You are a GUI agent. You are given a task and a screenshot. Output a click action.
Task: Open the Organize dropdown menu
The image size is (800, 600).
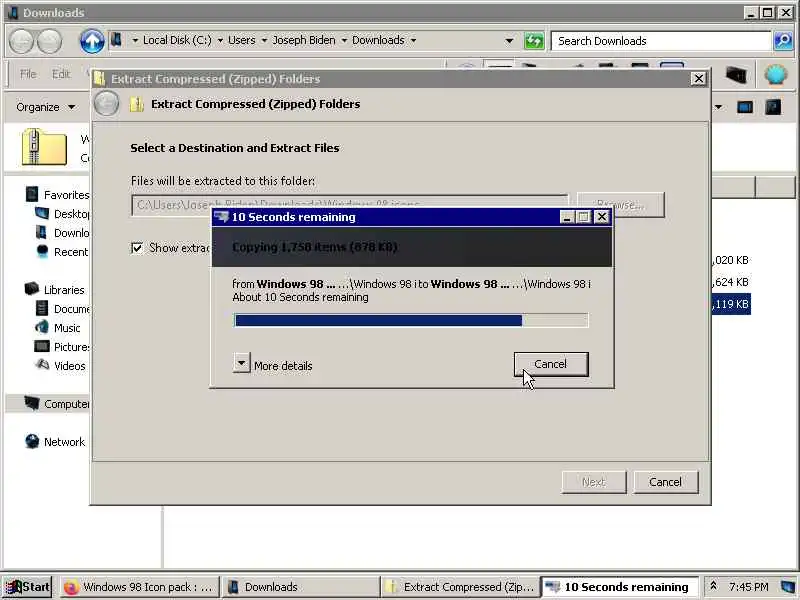tap(46, 107)
